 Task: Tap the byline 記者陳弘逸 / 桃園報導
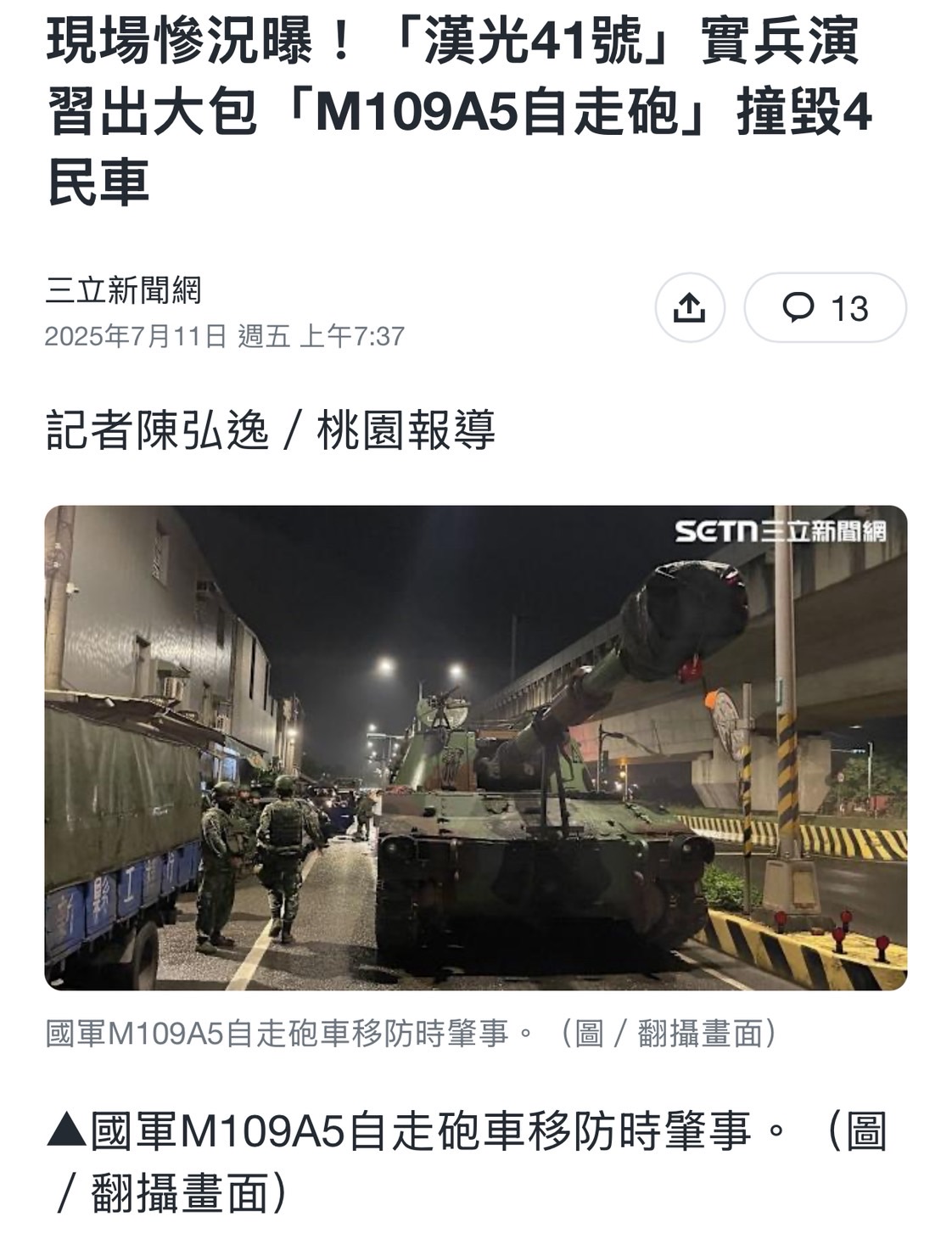pos(270,430)
